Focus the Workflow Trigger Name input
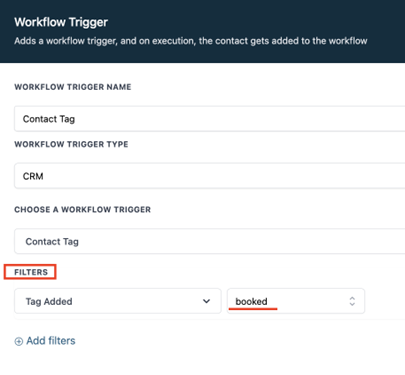Image resolution: width=405 pixels, height=375 pixels. coord(209,119)
